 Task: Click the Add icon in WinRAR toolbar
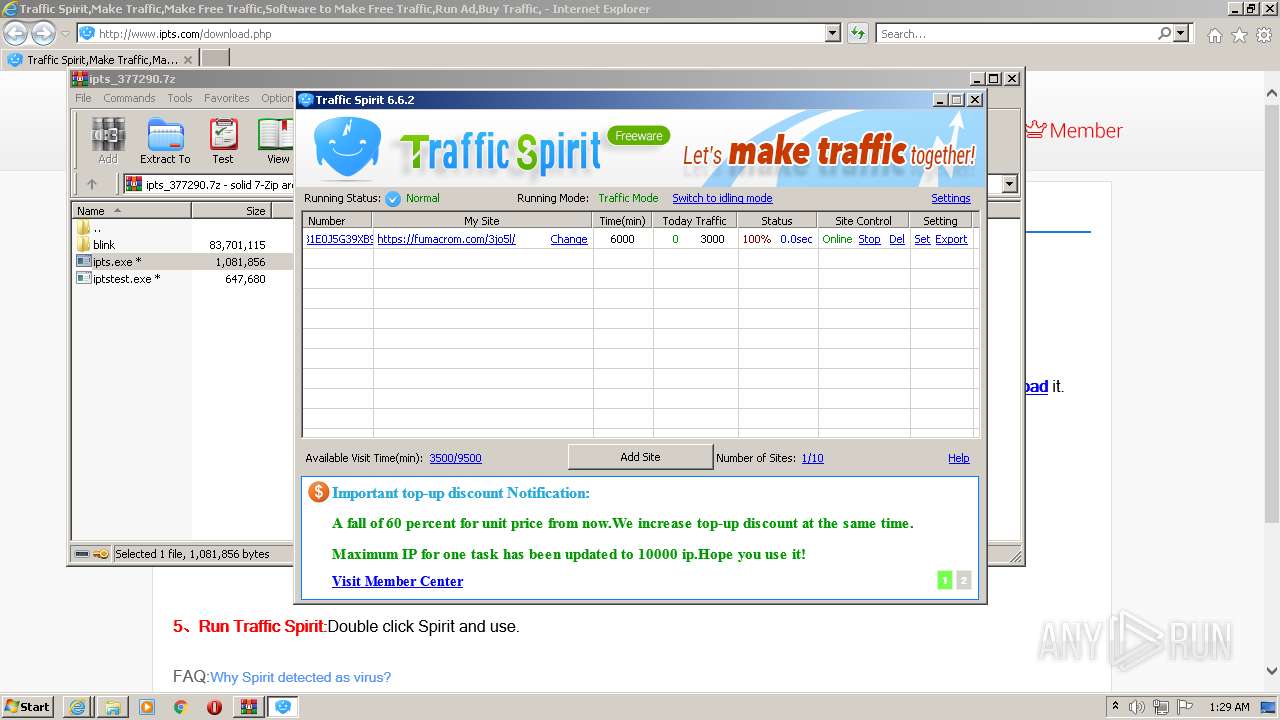click(108, 140)
